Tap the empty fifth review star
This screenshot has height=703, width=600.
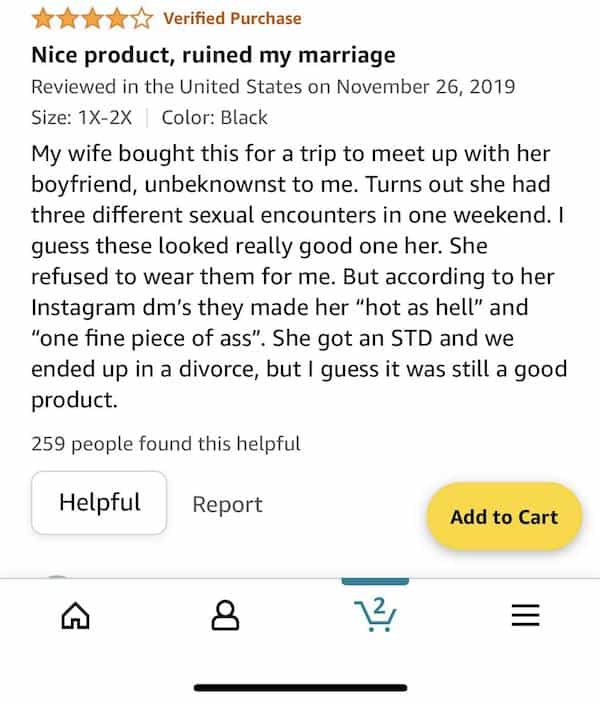143,18
